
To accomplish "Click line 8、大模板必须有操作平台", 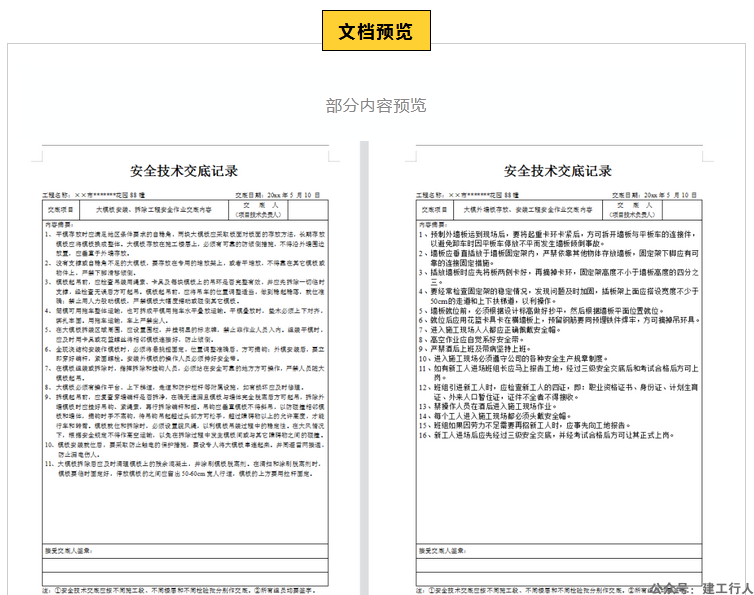I will 173,387.
